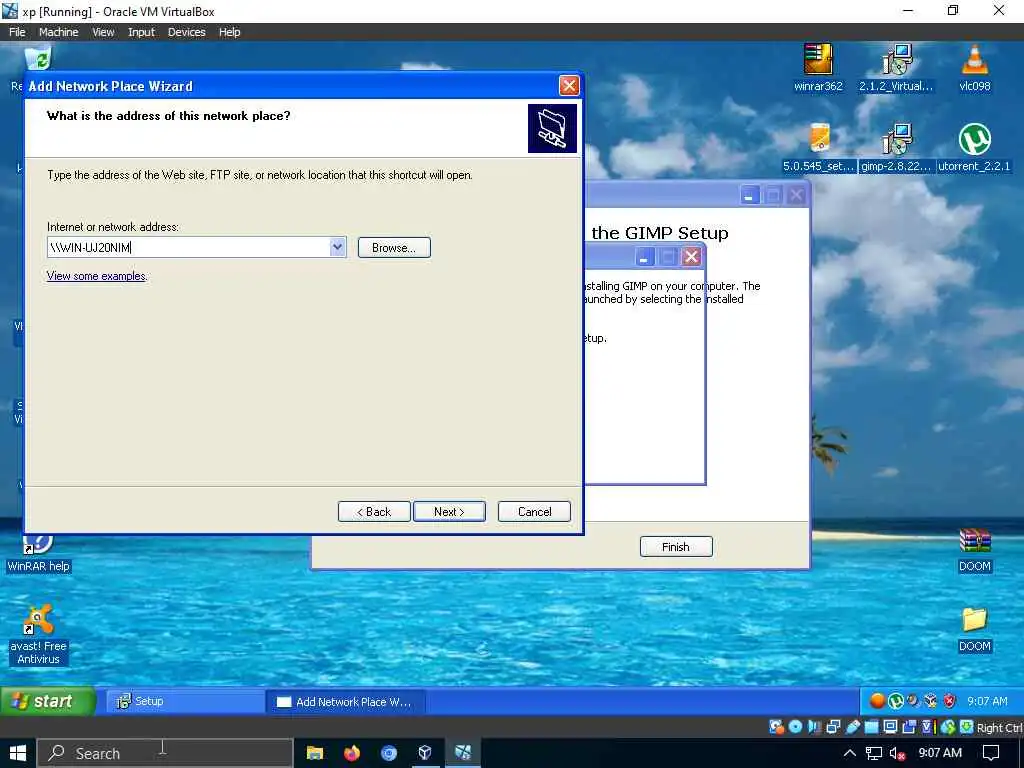Open the Machine menu

pyautogui.click(x=58, y=32)
